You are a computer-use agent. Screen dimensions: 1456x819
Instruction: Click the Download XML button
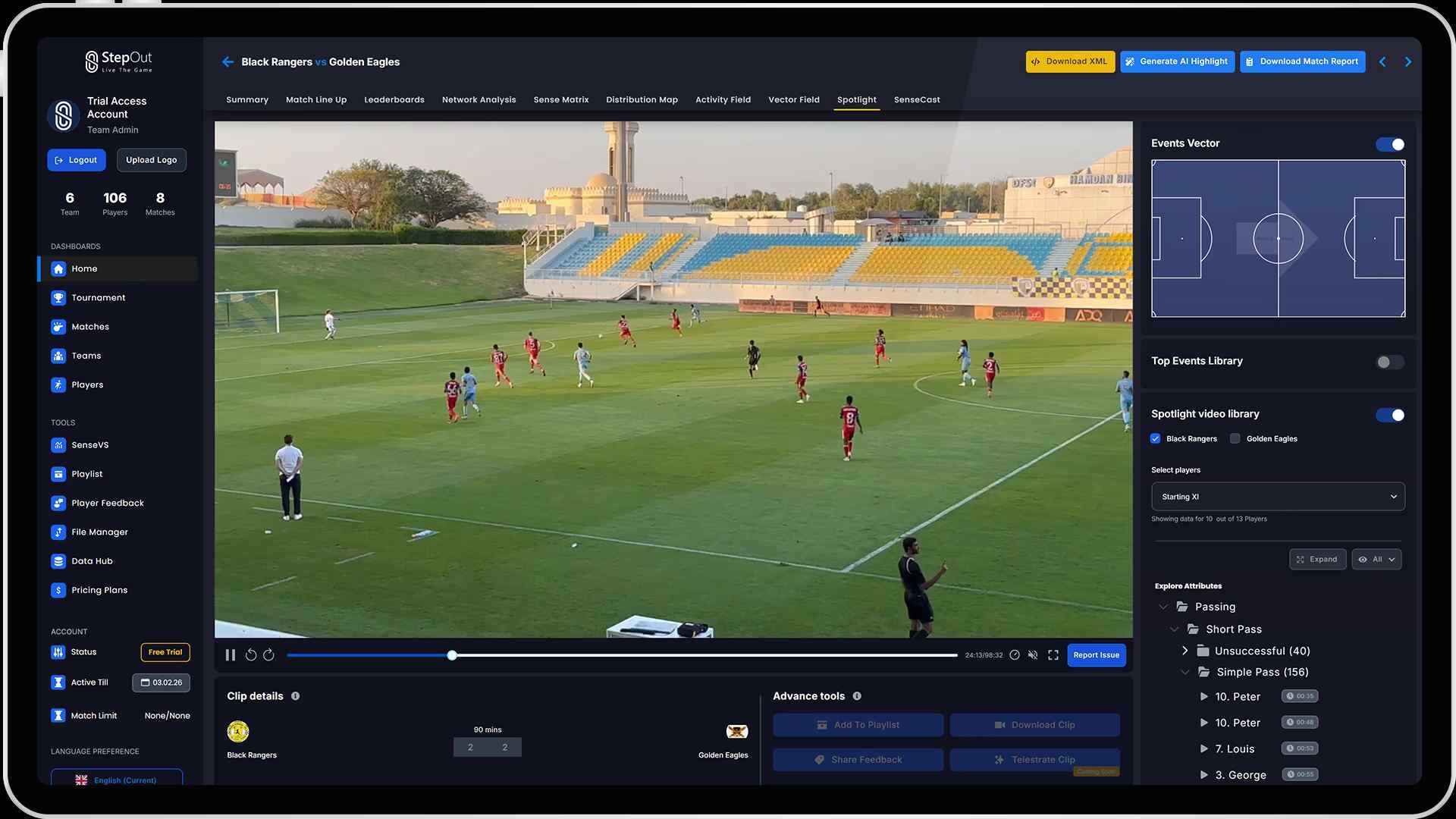(1070, 62)
